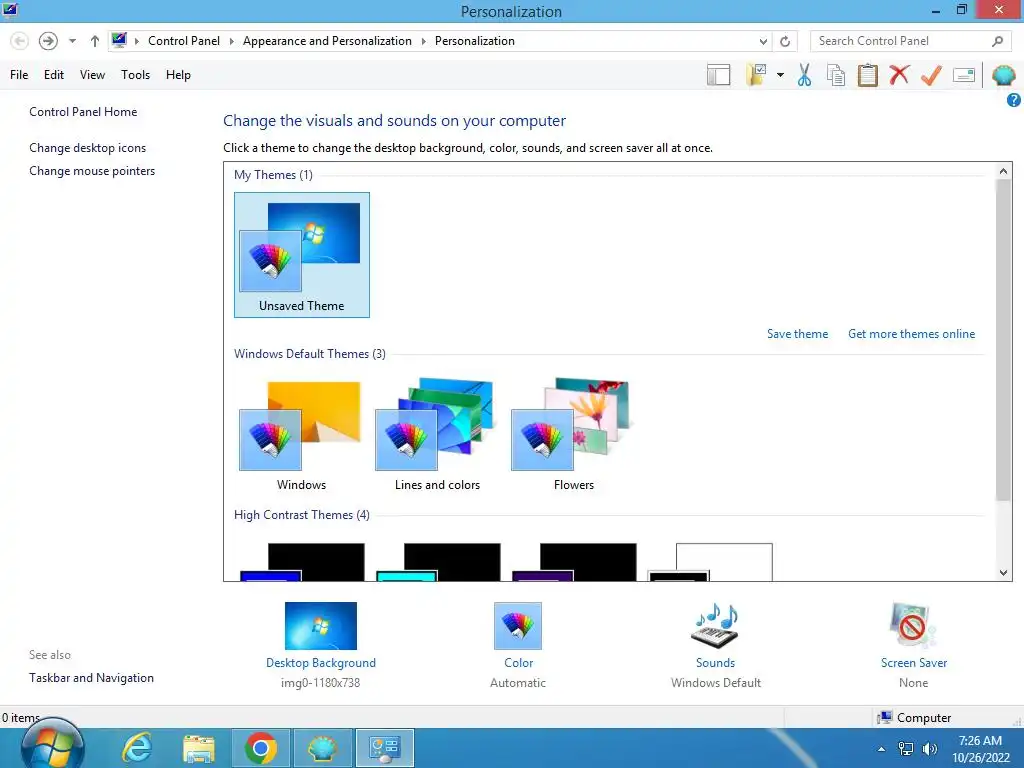Click the Save theme link

click(797, 334)
